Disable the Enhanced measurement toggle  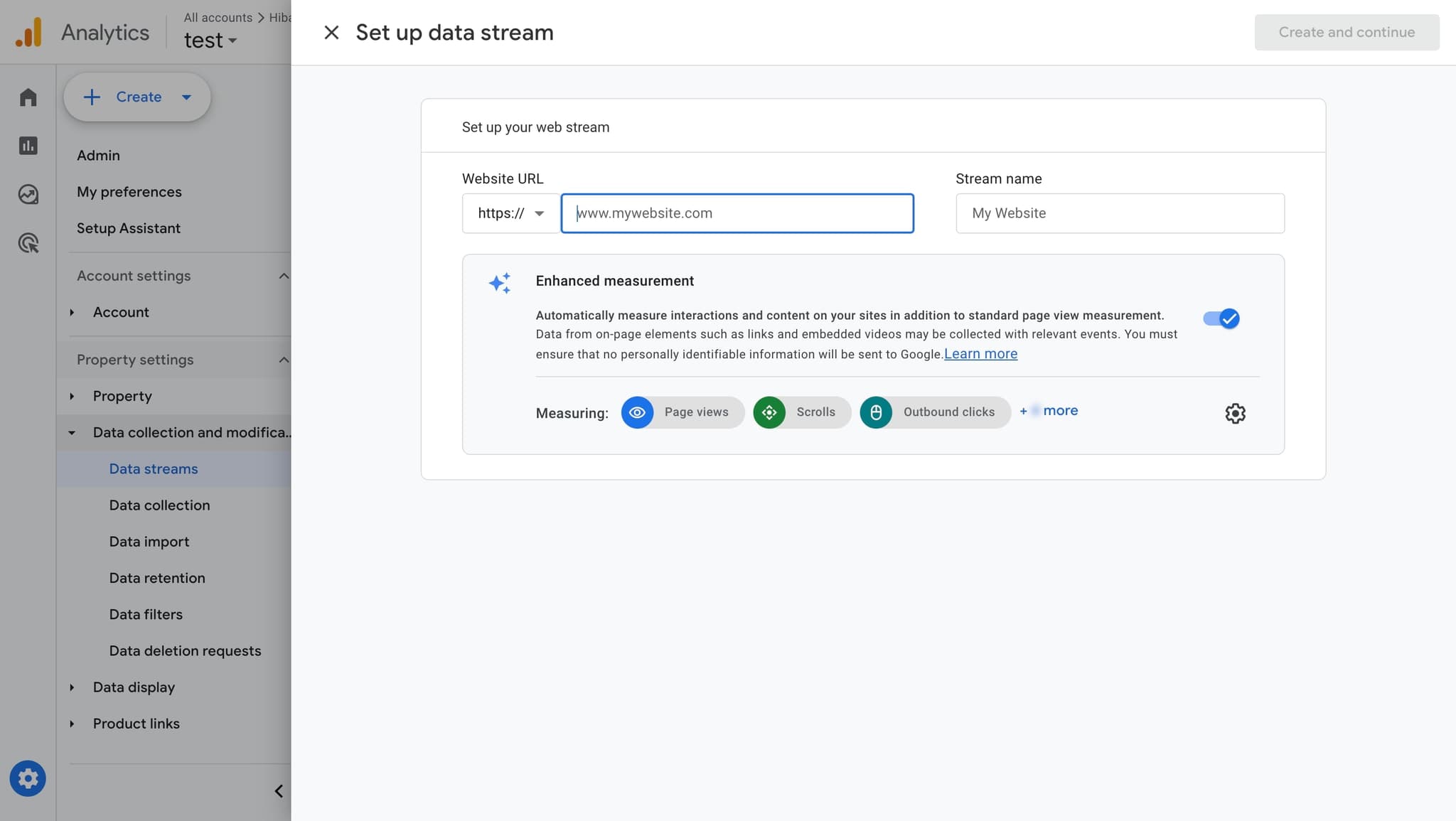pos(1221,318)
